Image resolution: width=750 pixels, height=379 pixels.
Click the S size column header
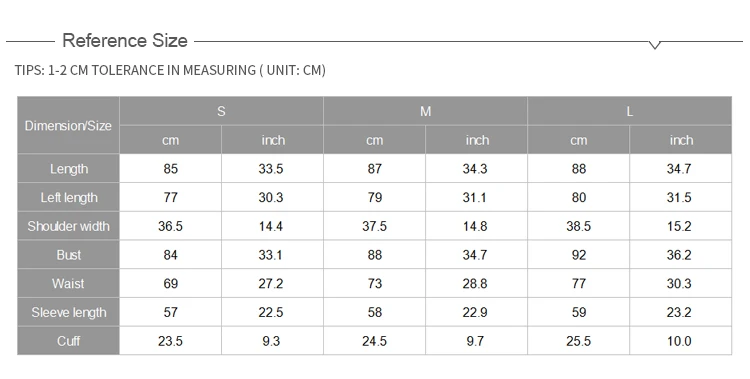point(221,111)
